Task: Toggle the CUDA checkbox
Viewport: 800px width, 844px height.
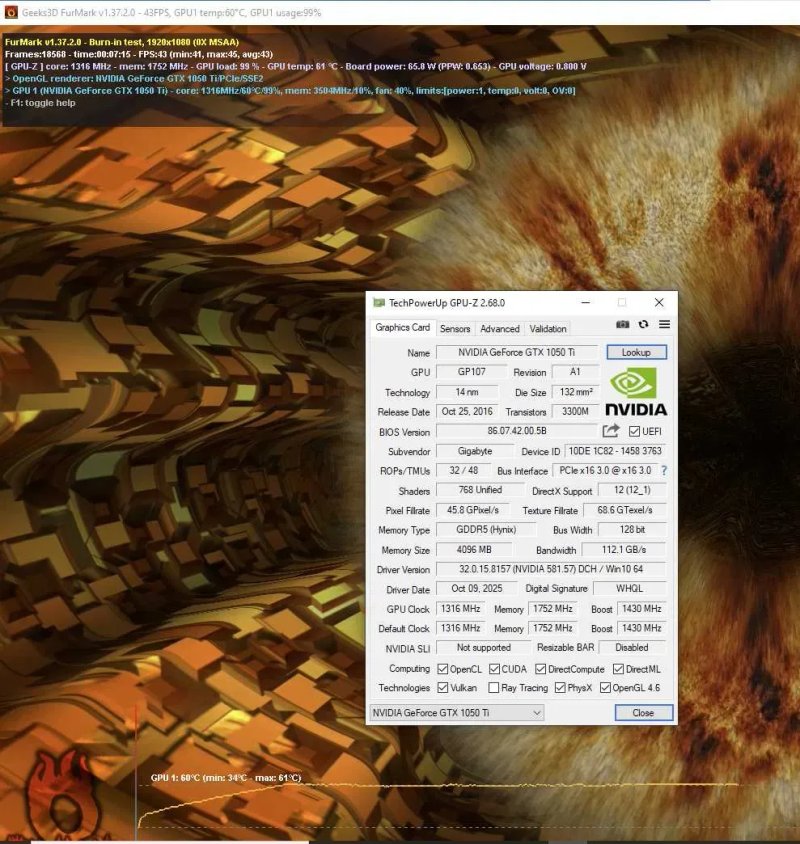Action: point(494,669)
